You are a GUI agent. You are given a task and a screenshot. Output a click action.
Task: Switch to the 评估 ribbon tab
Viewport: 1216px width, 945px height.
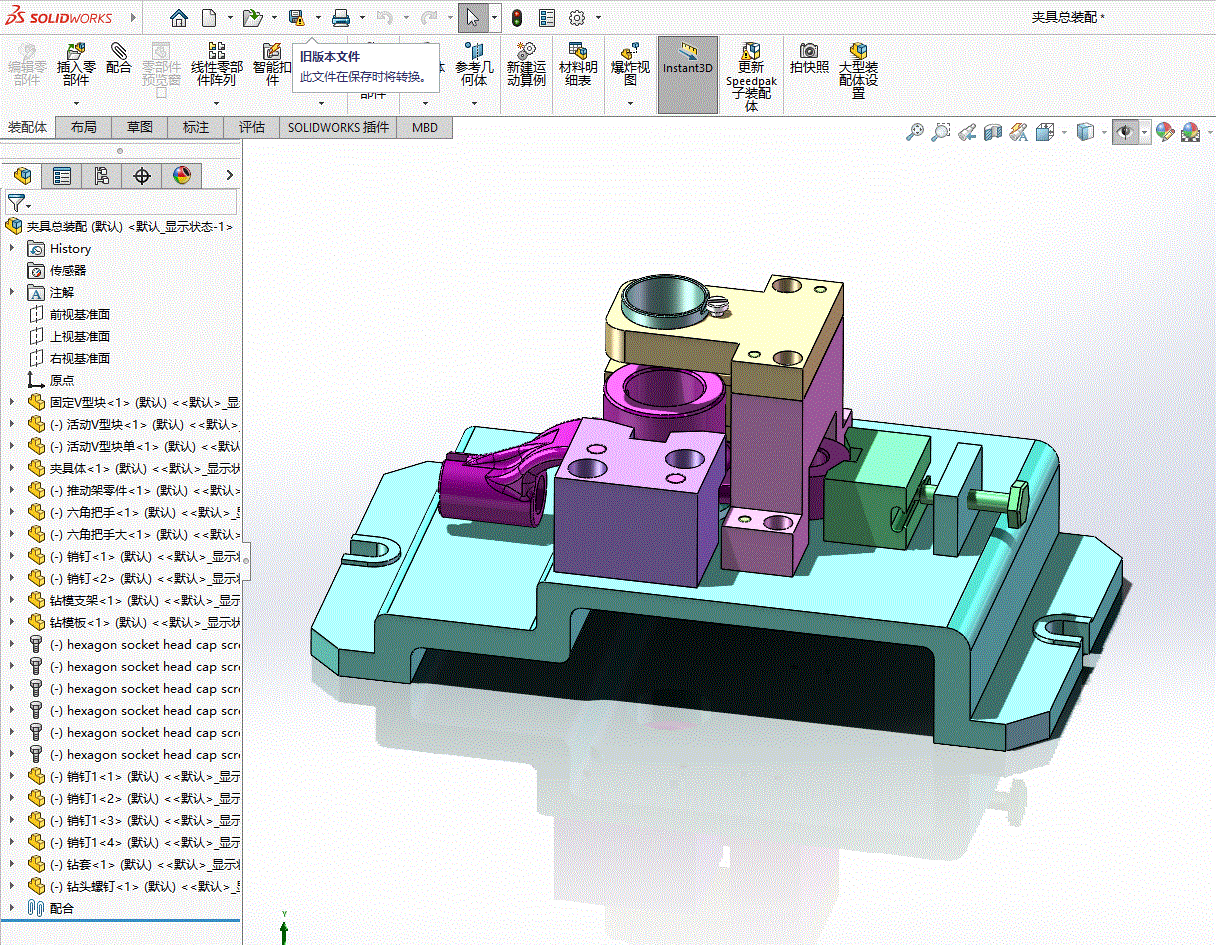(252, 127)
